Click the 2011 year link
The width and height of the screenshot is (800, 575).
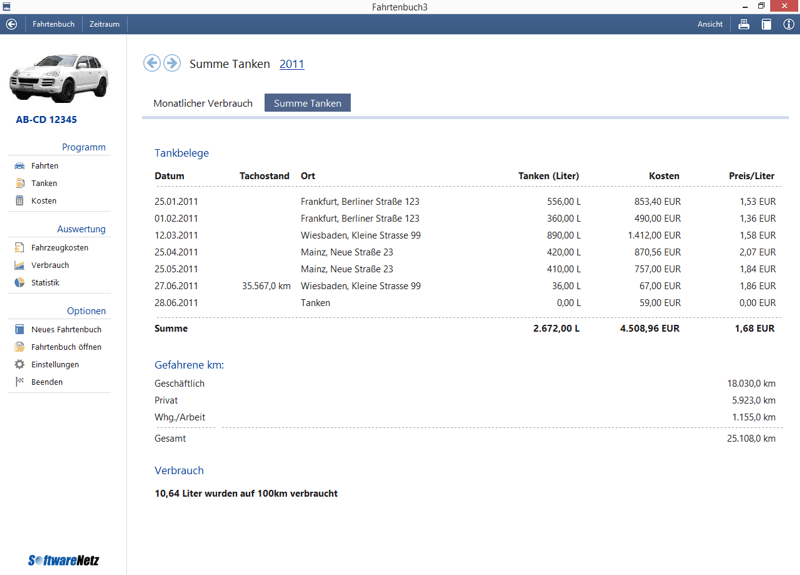click(292, 64)
